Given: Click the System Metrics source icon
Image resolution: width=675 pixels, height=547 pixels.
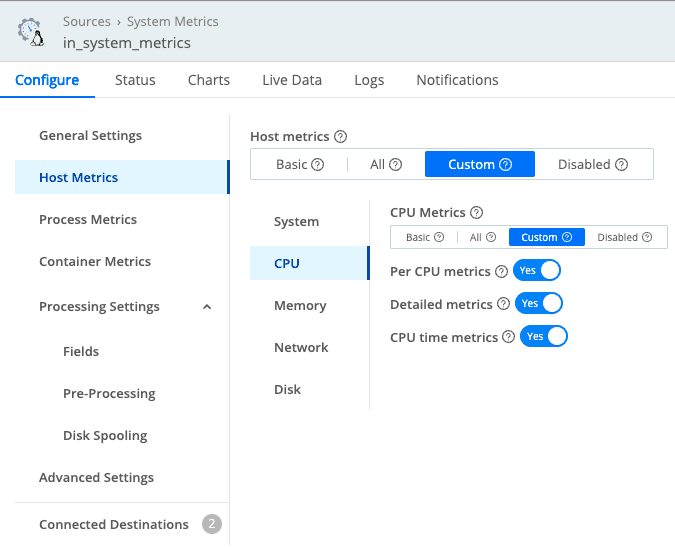Looking at the screenshot, I should coord(31,32).
